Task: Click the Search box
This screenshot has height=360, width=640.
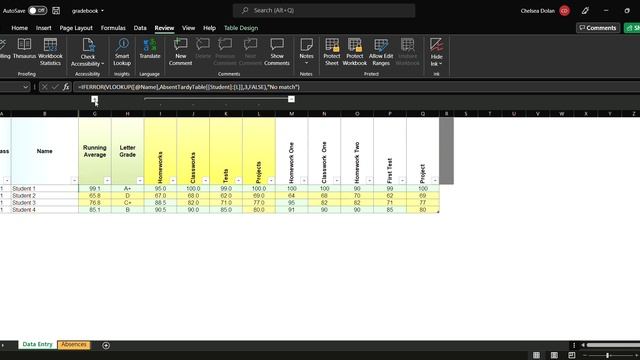Action: (324, 11)
